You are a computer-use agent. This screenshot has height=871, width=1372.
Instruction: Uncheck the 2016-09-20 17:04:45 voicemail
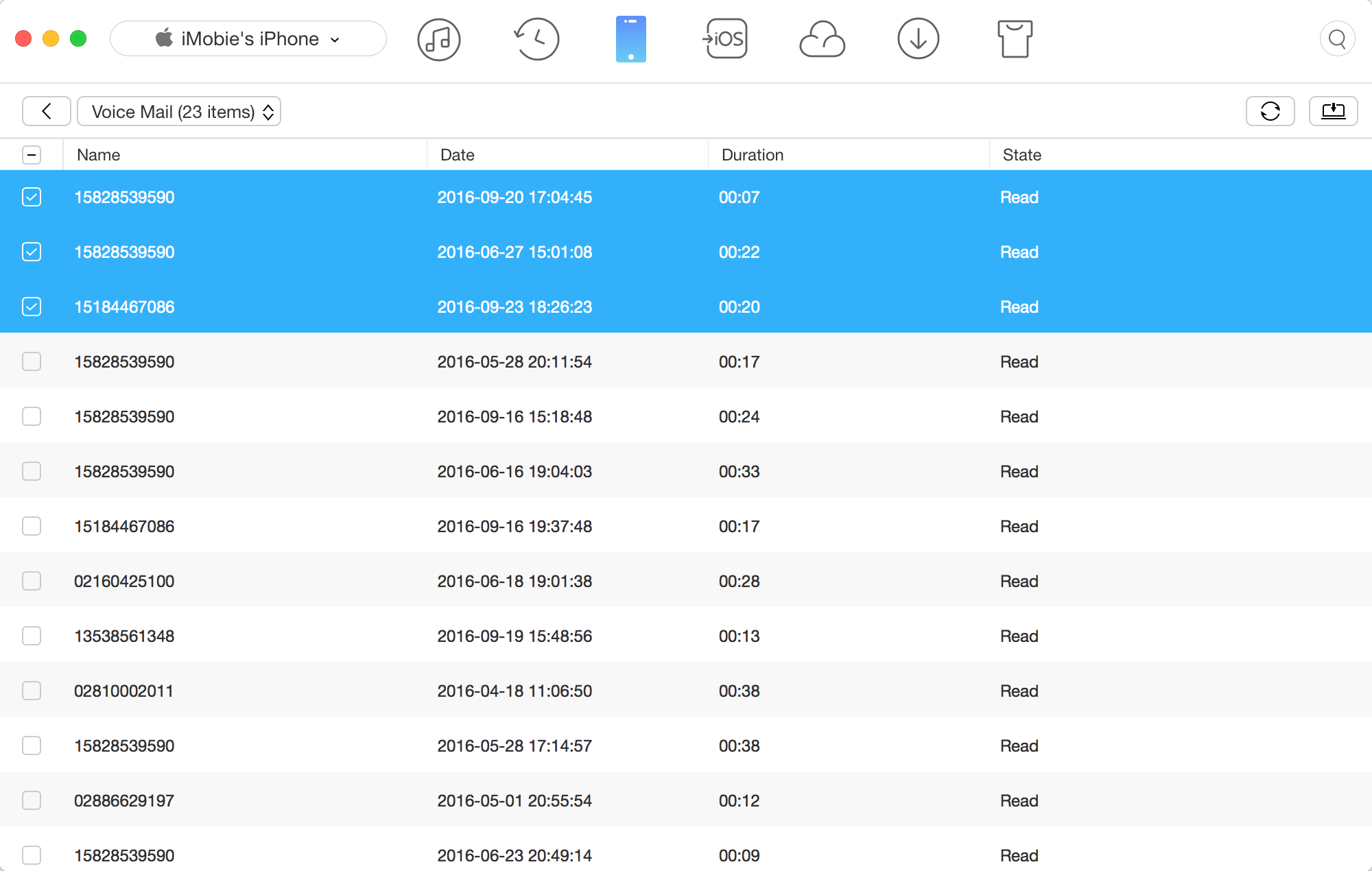click(32, 197)
